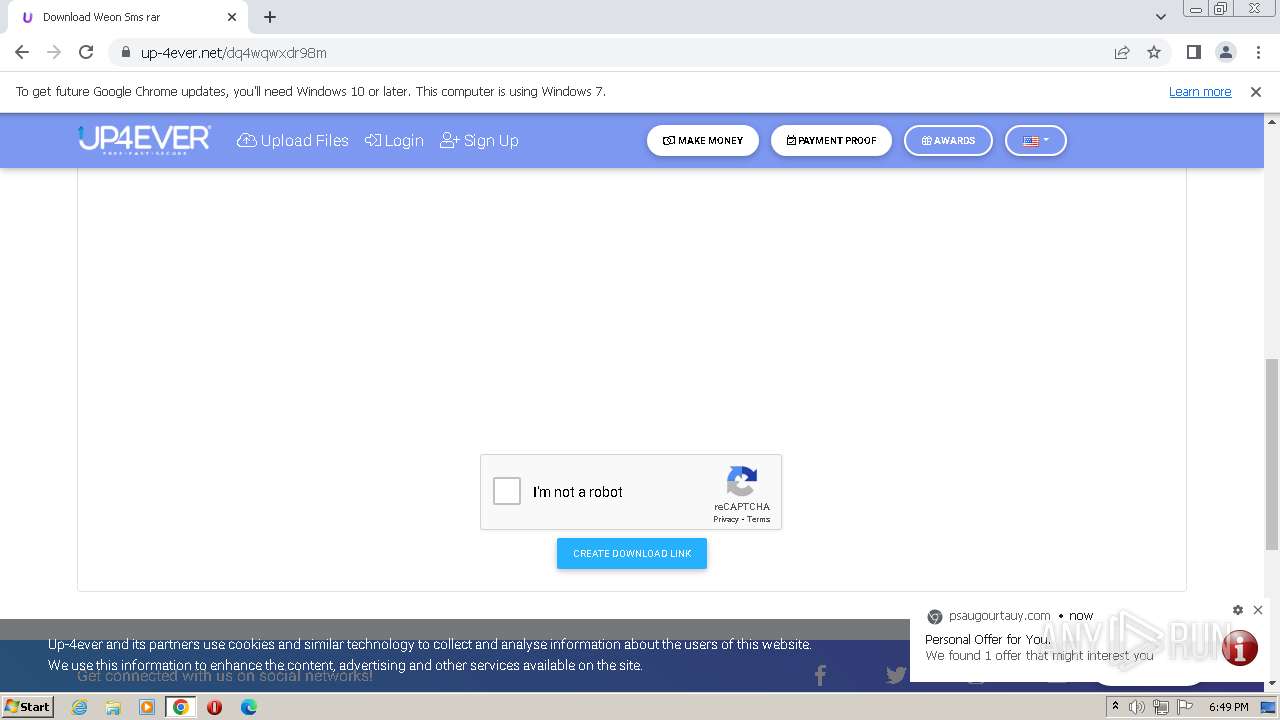
Task: Open the Sign Up page
Action: (x=479, y=141)
